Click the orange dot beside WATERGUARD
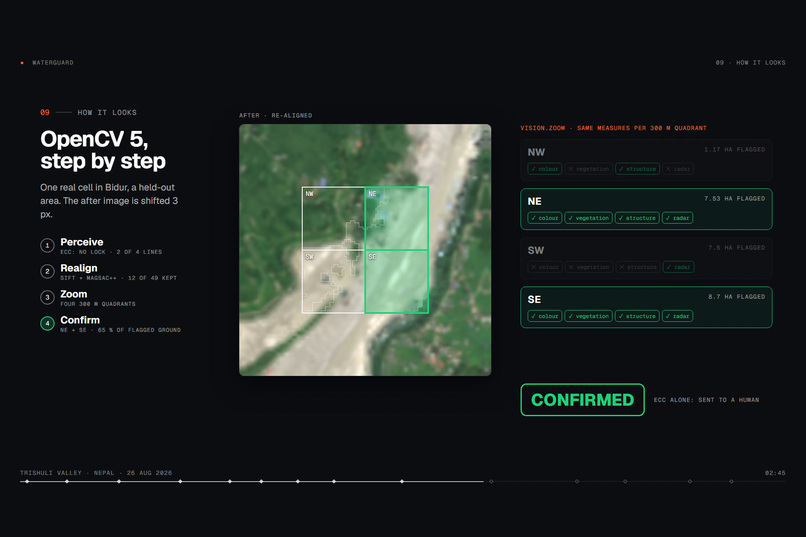Image resolution: width=806 pixels, height=537 pixels. point(22,63)
